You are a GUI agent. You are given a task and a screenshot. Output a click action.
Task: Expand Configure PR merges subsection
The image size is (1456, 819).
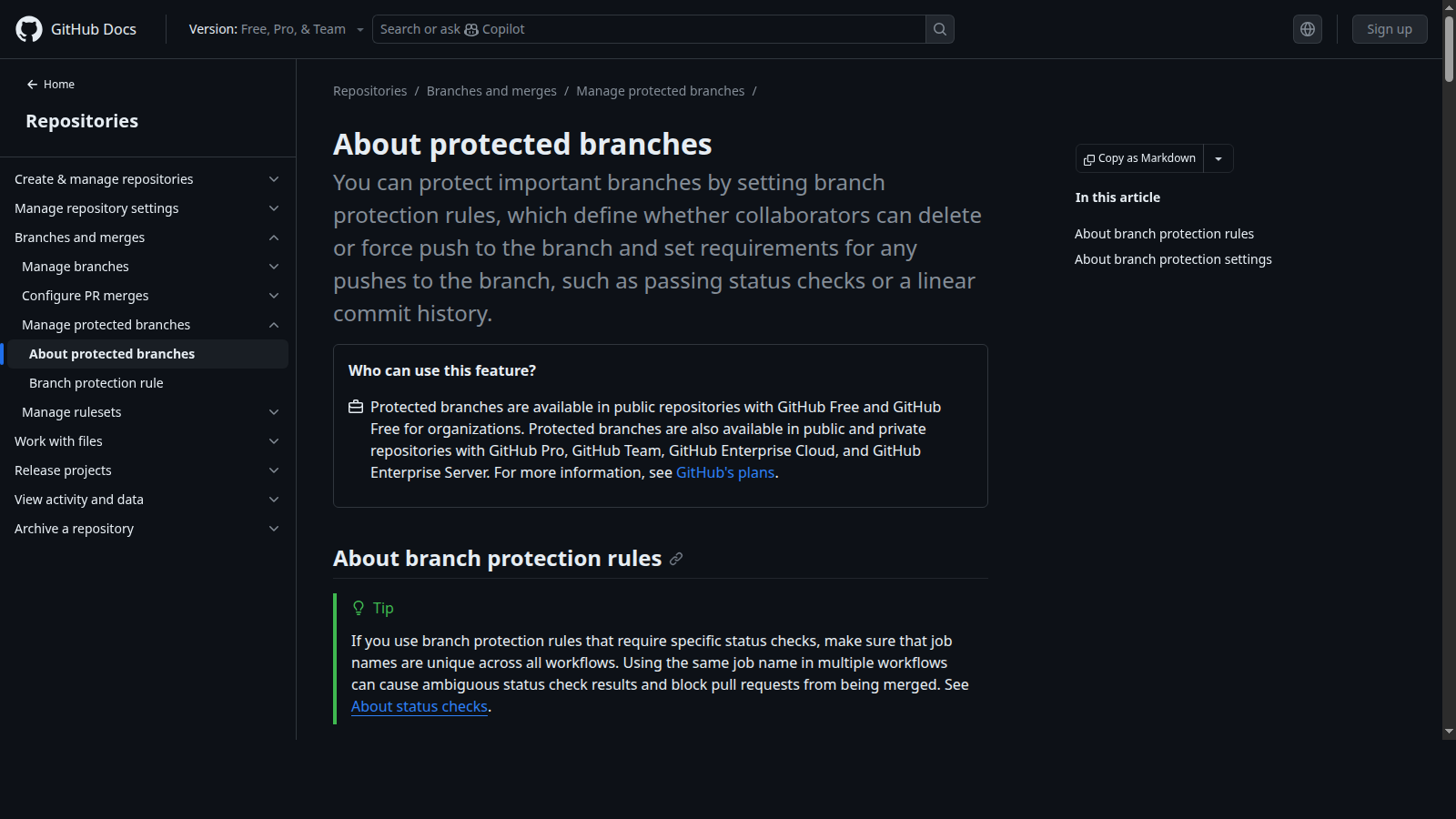click(274, 296)
